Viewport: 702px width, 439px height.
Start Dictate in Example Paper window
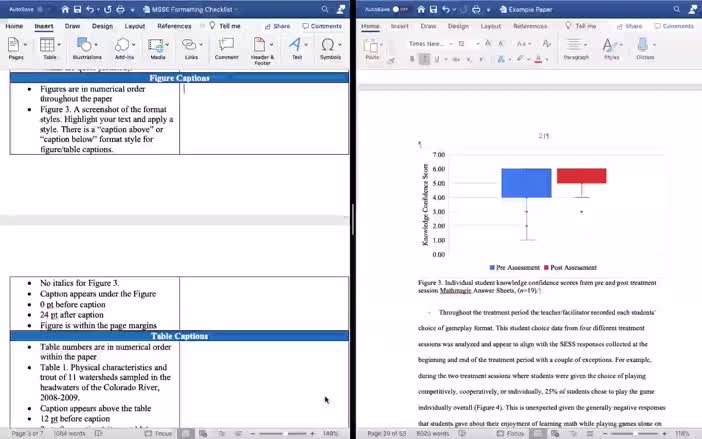coord(645,47)
